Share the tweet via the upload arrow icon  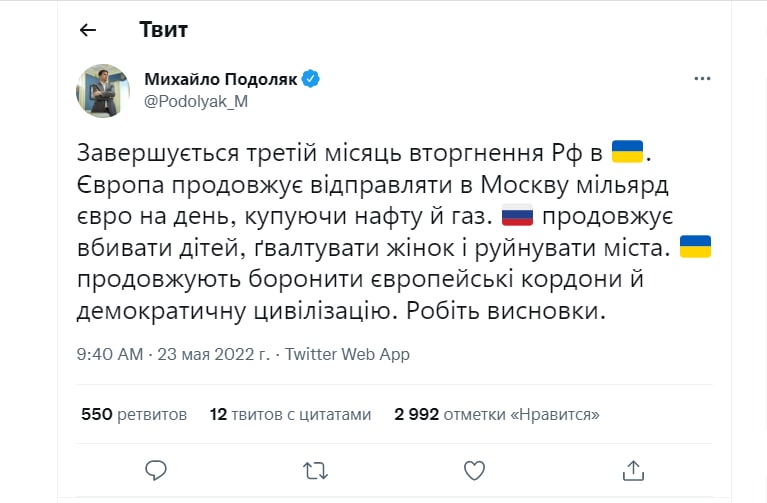tap(632, 469)
